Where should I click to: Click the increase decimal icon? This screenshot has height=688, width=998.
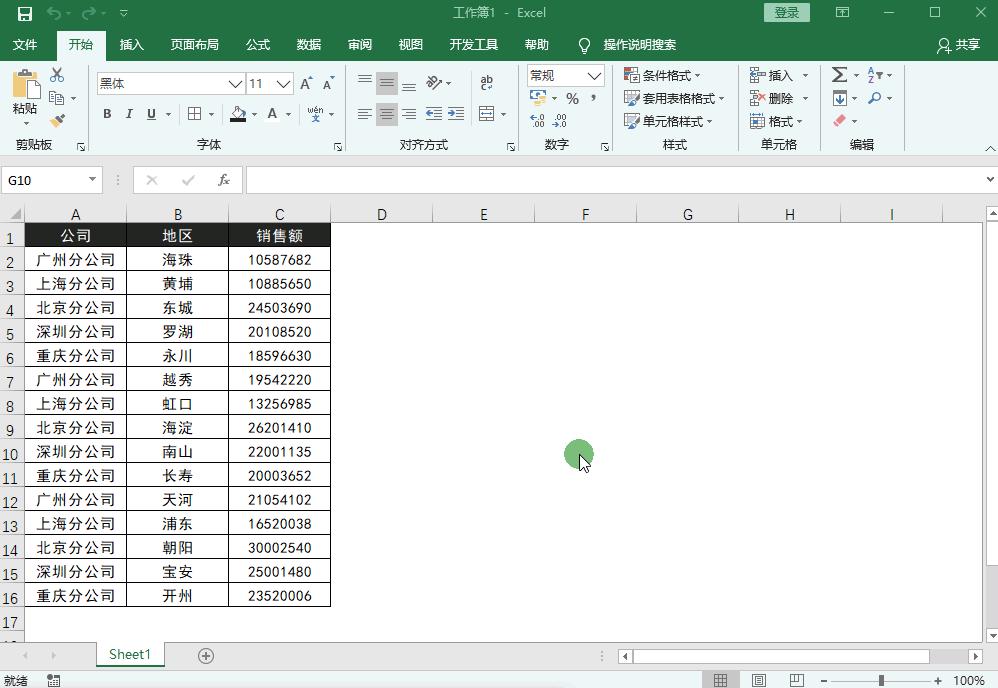537,119
